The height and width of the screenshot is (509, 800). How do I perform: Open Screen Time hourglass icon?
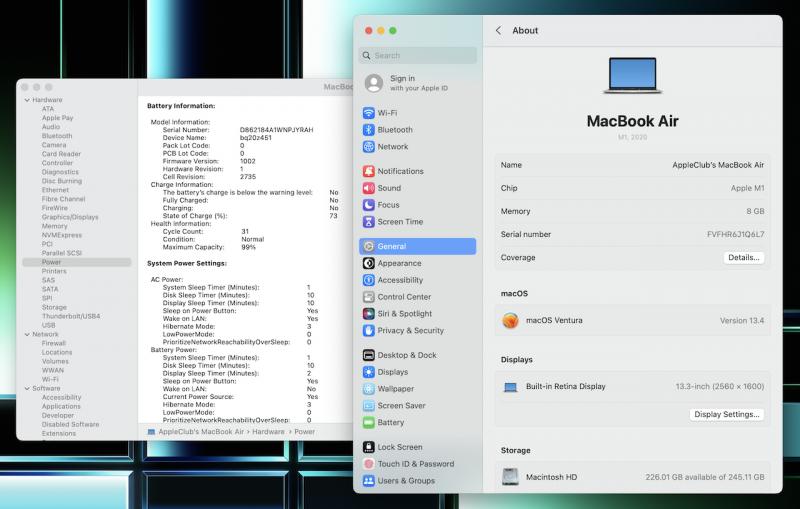point(368,221)
